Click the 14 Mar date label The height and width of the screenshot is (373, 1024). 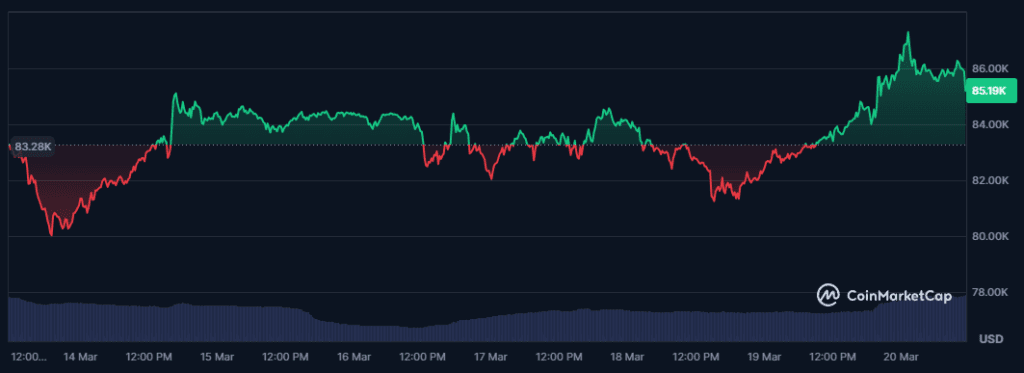[80, 357]
